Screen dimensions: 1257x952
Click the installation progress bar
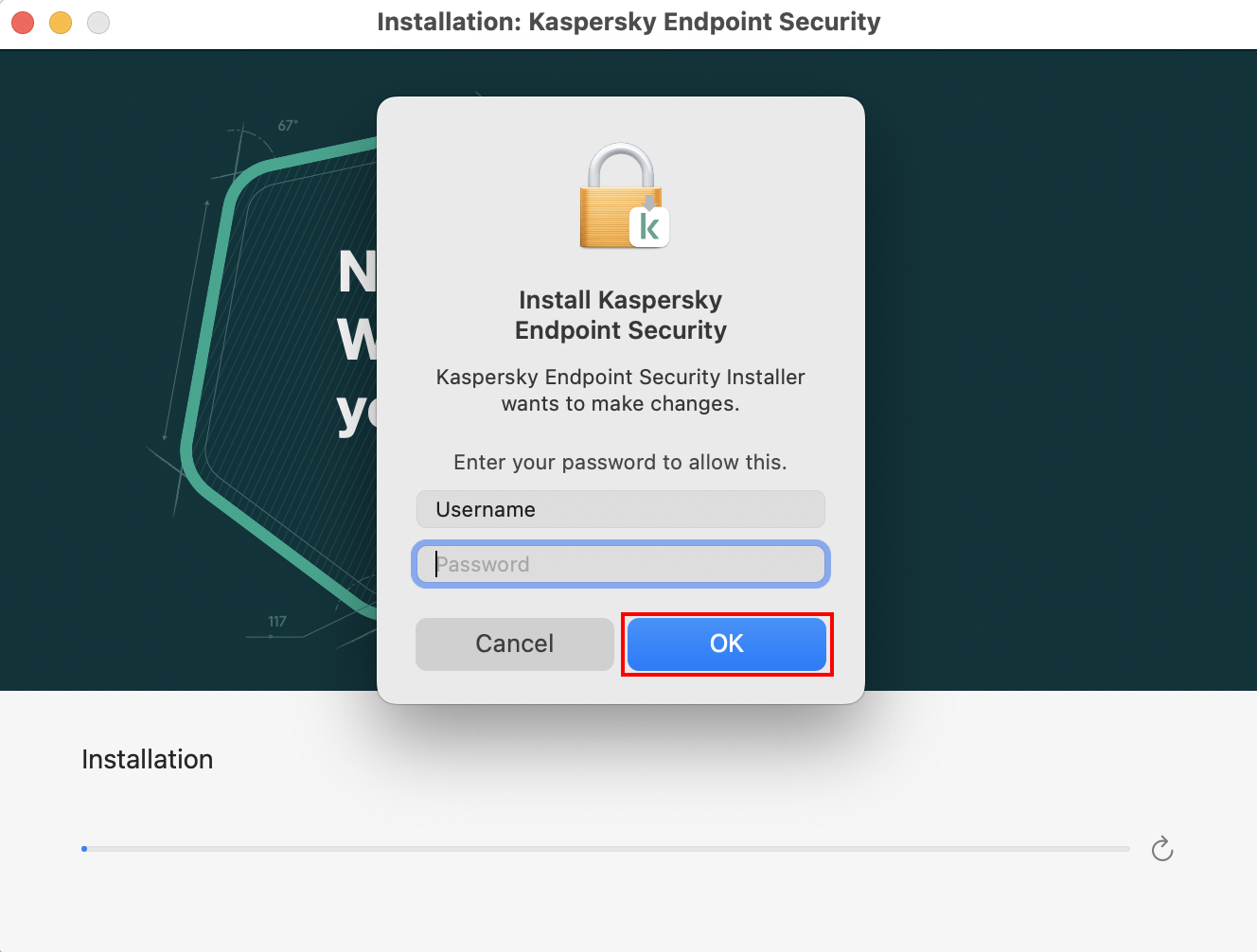[x=606, y=849]
